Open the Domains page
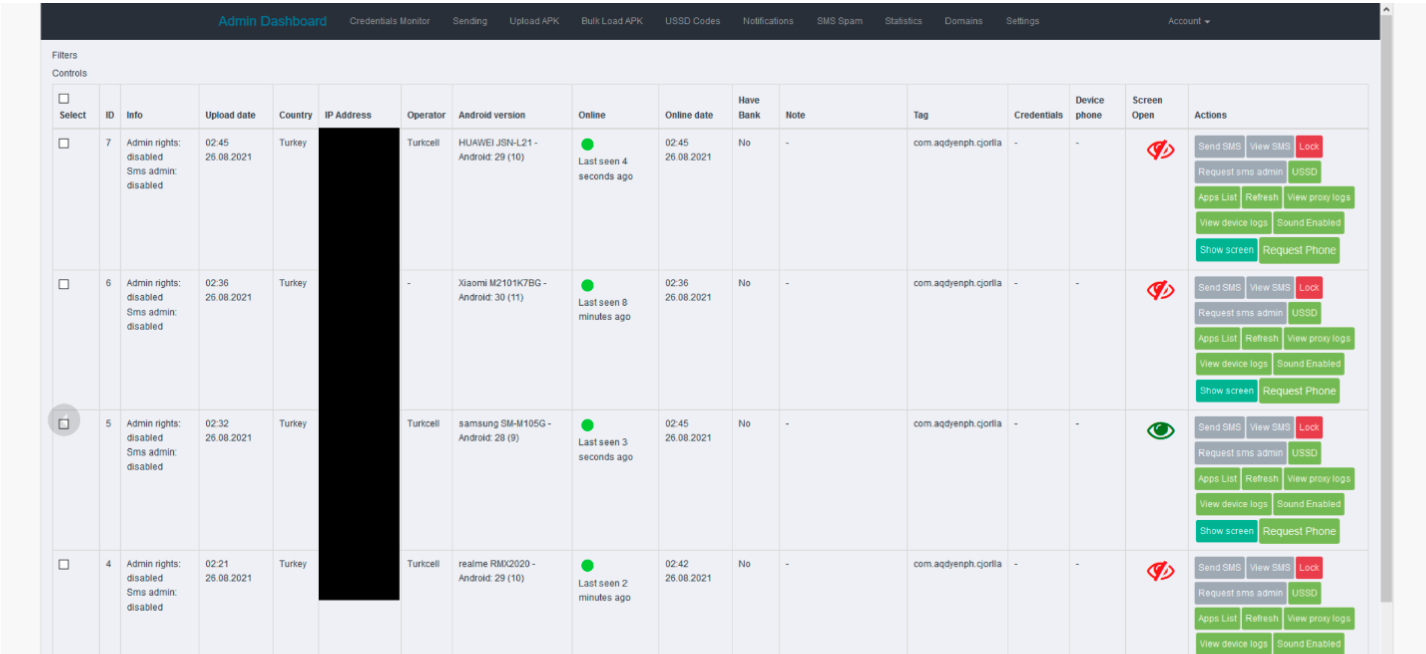 point(963,21)
